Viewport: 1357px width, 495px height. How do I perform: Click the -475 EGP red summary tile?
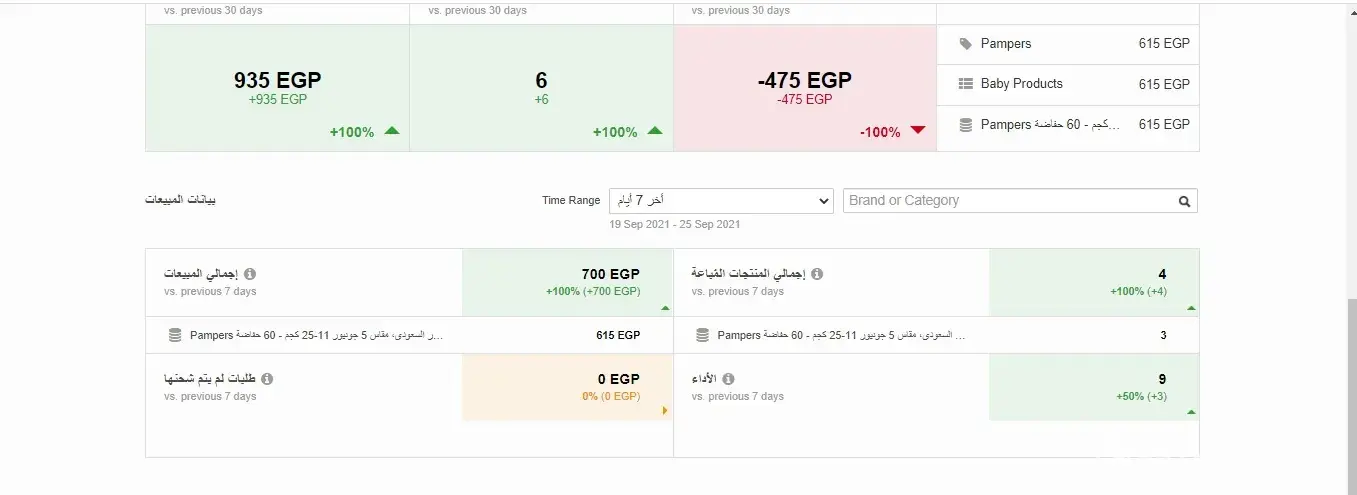[x=804, y=88]
